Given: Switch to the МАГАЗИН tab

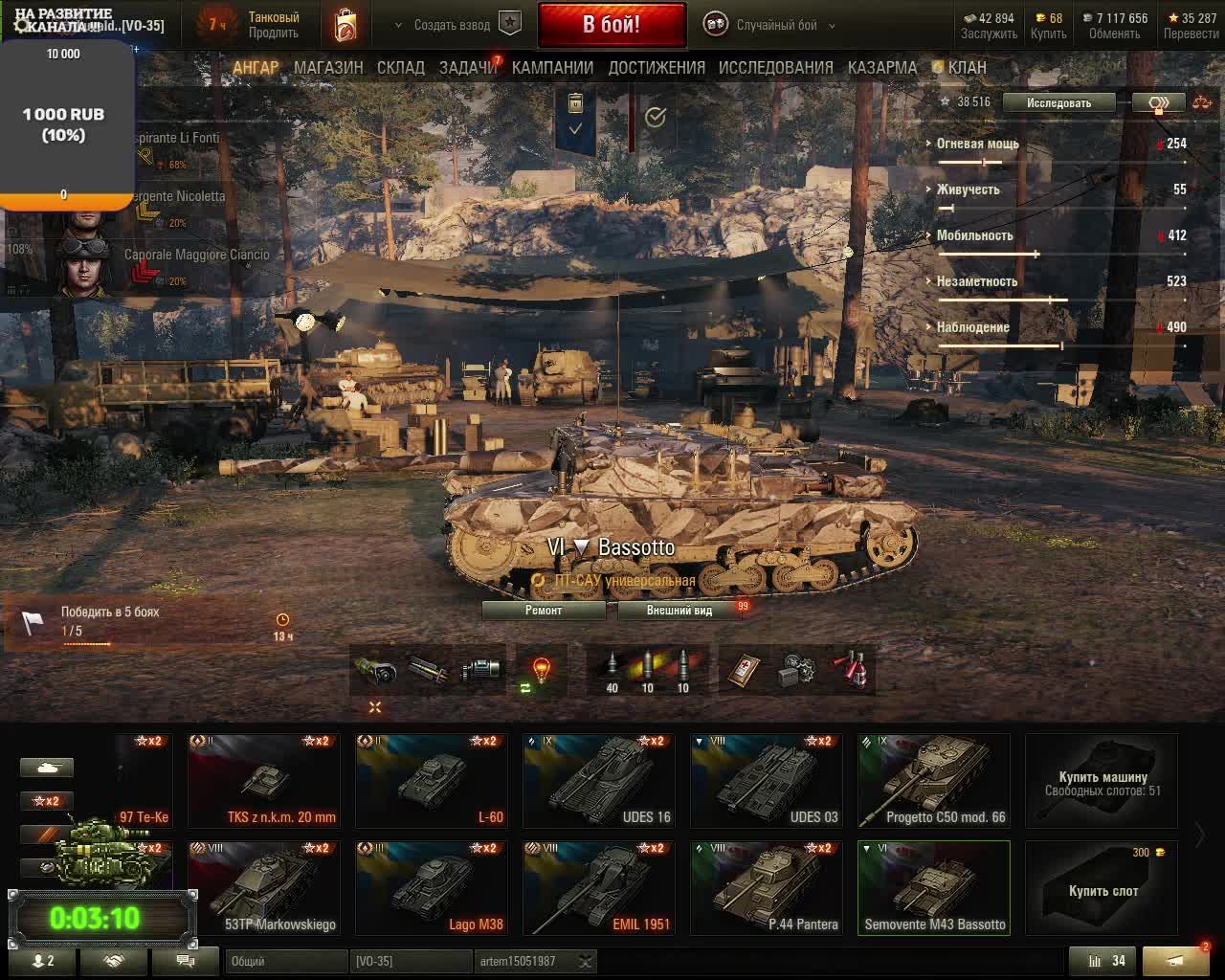Looking at the screenshot, I should pyautogui.click(x=328, y=67).
